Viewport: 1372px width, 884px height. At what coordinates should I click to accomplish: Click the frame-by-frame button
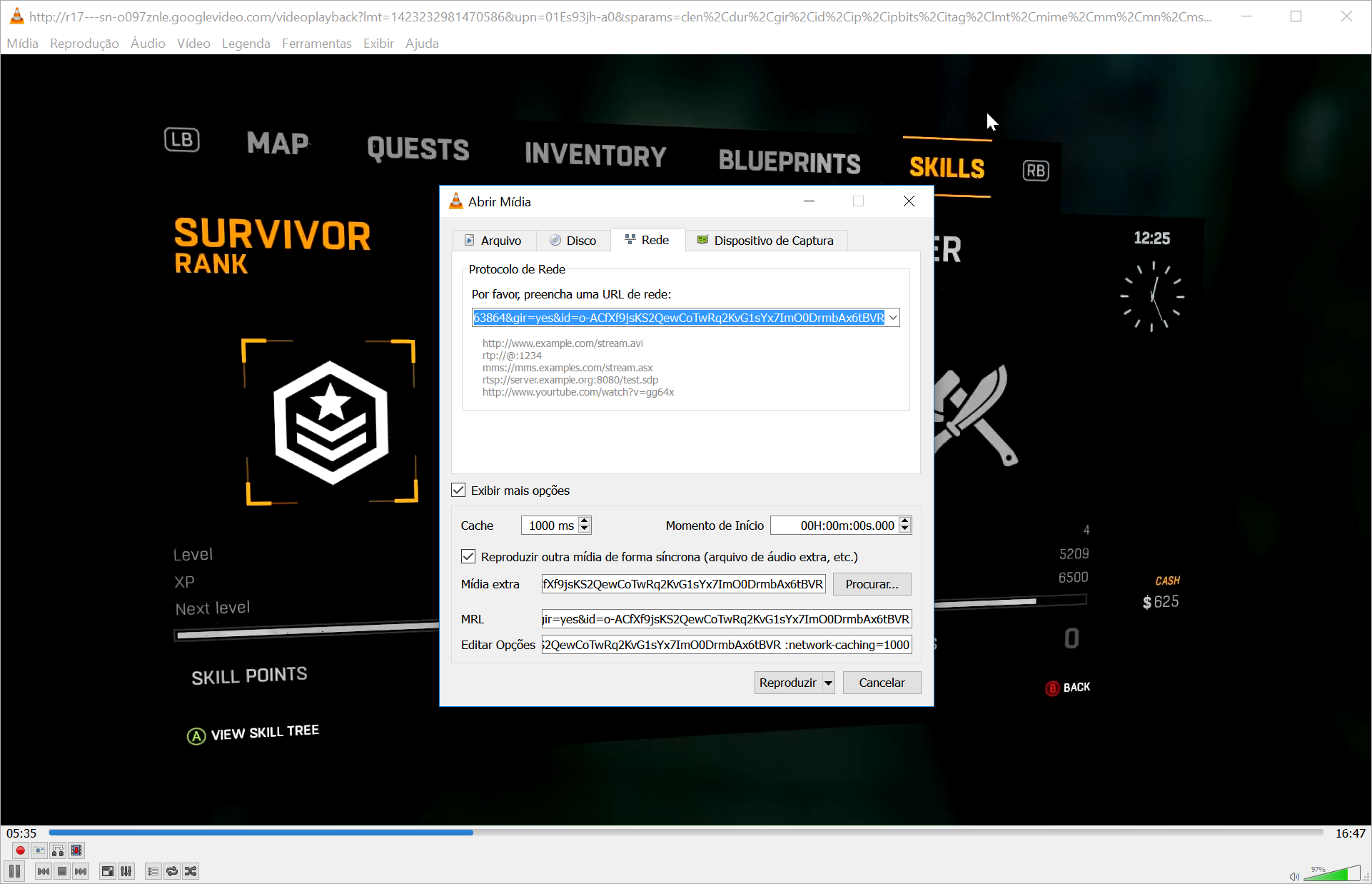(x=76, y=850)
